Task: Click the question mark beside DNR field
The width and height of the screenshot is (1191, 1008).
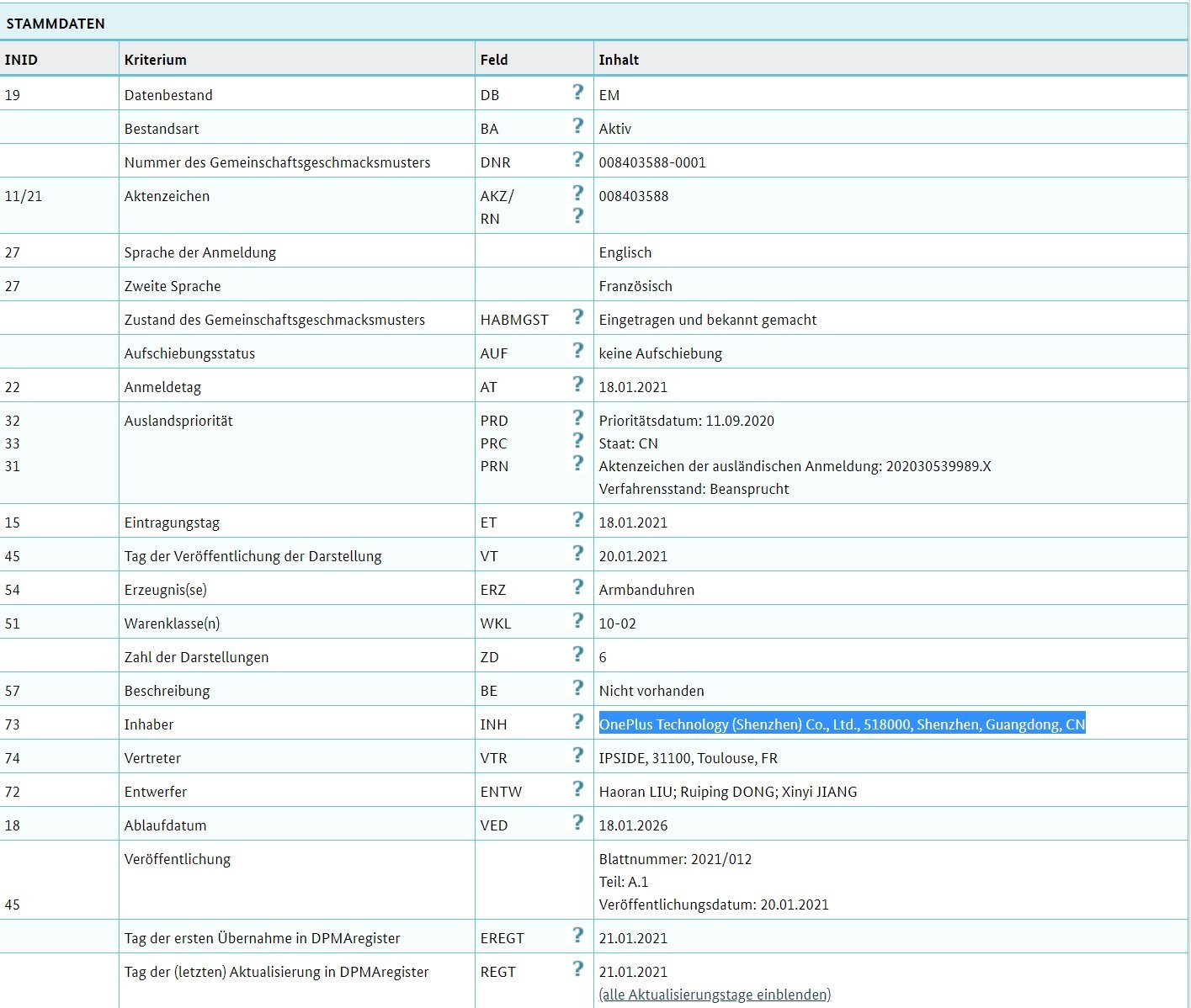Action: (x=577, y=159)
